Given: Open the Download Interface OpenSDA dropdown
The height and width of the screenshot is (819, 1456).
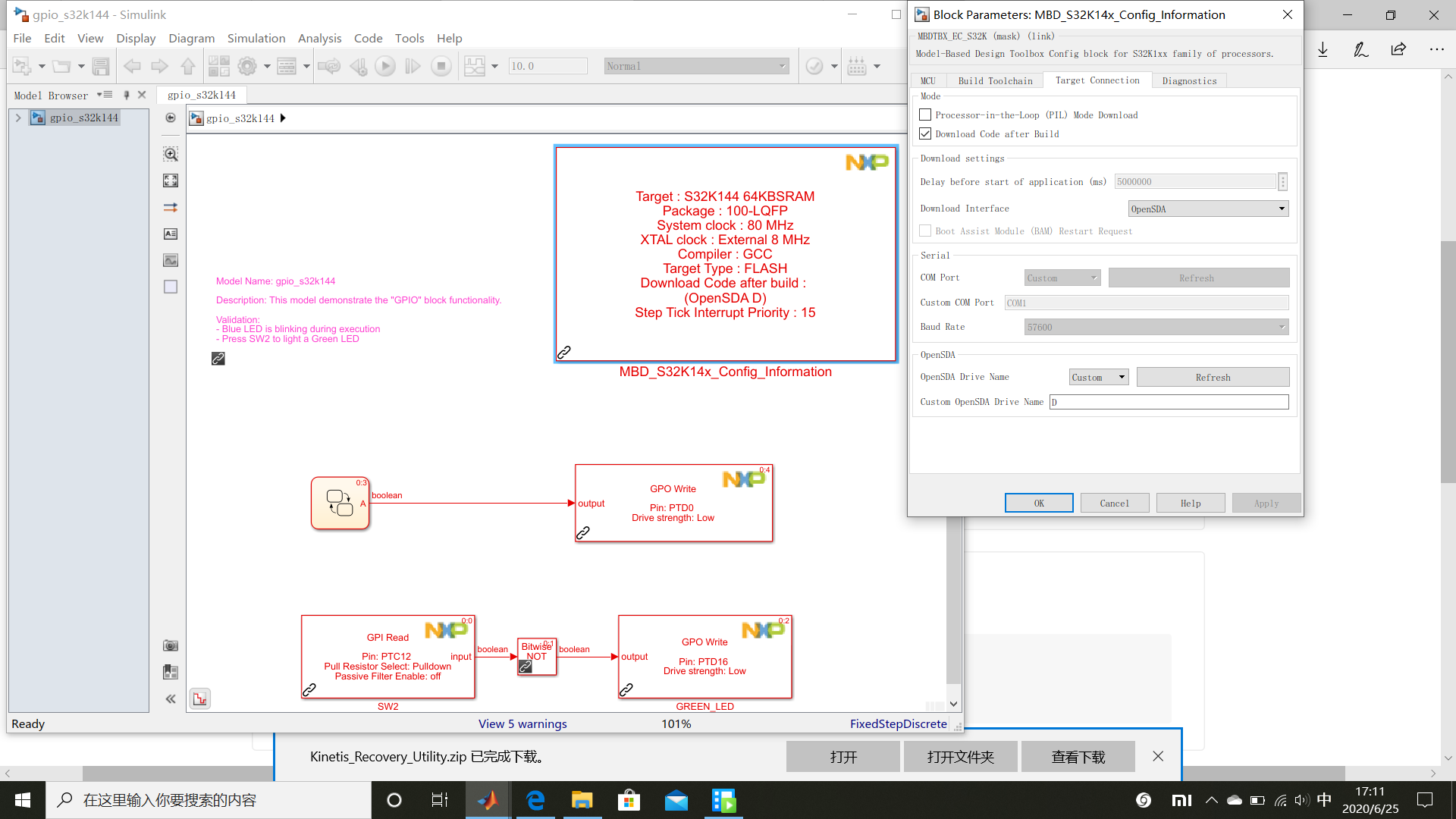Looking at the screenshot, I should pyautogui.click(x=1208, y=209).
